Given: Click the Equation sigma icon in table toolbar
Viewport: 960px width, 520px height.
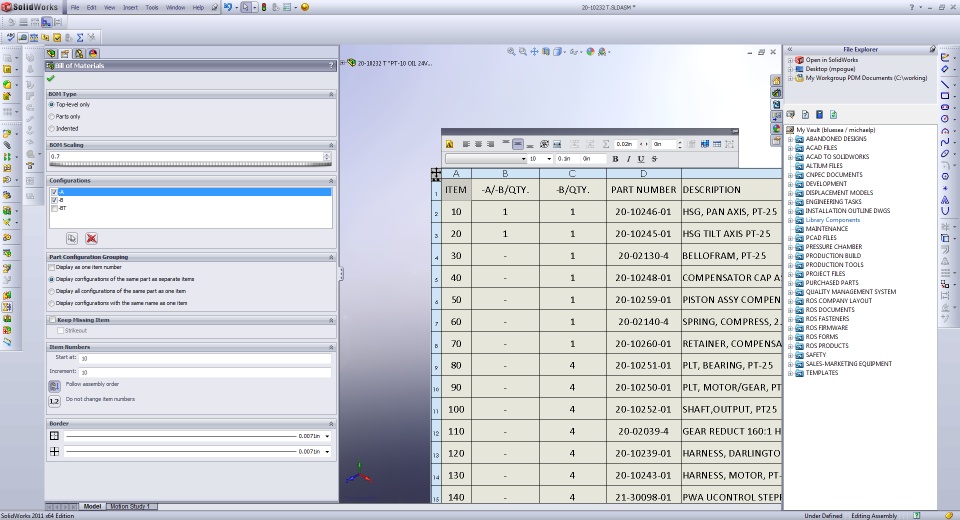Looking at the screenshot, I should (x=606, y=145).
